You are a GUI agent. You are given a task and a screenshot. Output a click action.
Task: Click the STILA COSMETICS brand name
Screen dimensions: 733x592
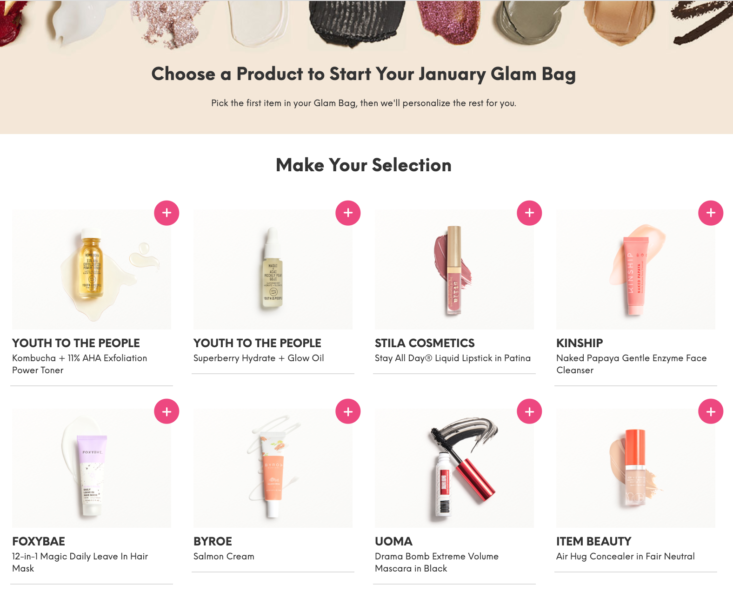(x=424, y=343)
